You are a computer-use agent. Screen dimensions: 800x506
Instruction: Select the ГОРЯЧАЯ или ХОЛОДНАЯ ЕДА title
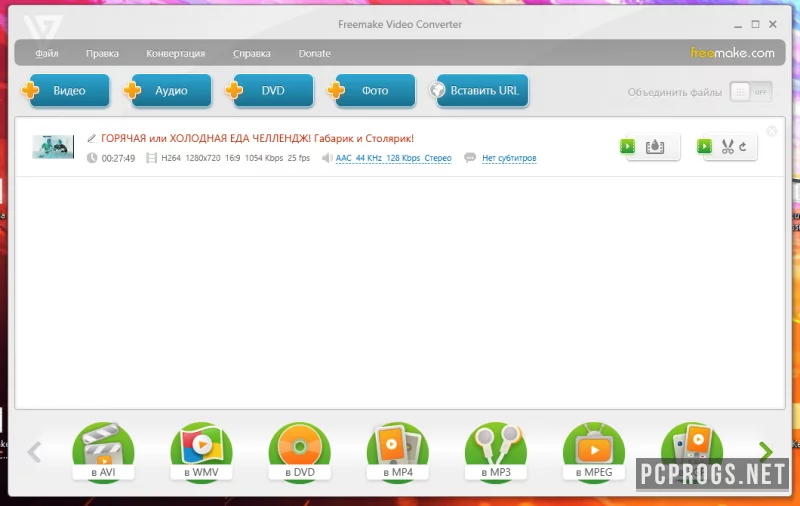(257, 138)
